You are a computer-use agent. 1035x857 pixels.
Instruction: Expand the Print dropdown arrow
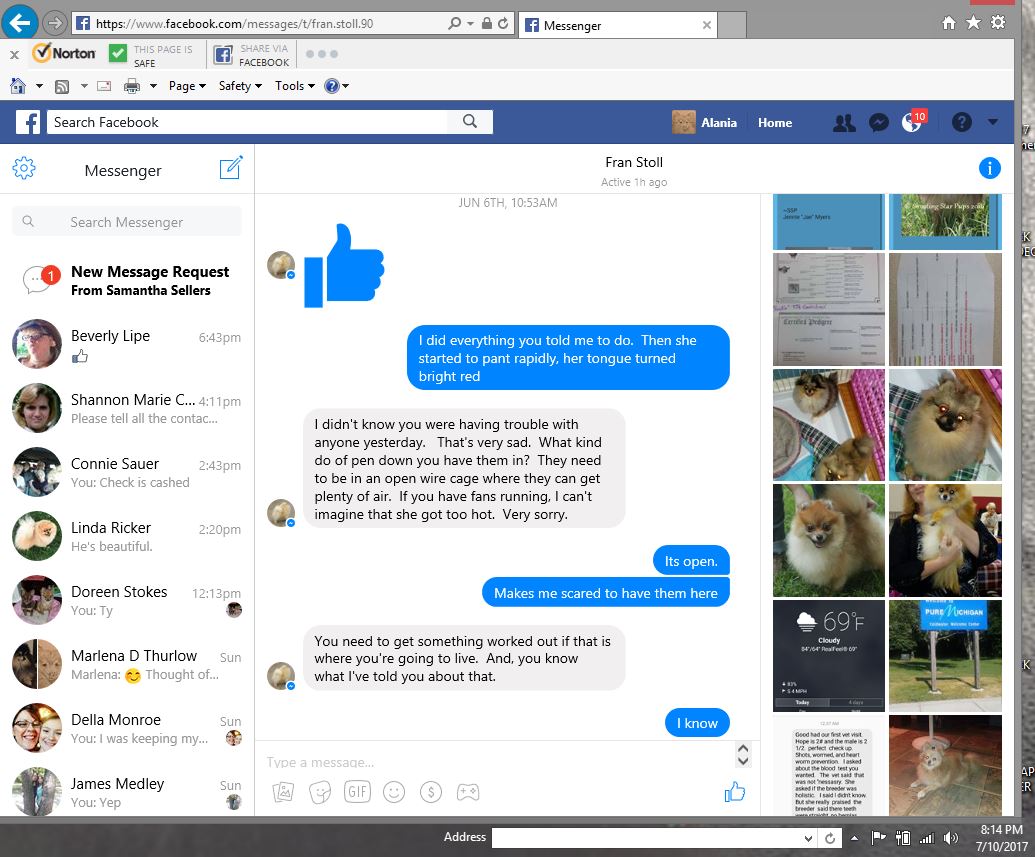(x=153, y=86)
